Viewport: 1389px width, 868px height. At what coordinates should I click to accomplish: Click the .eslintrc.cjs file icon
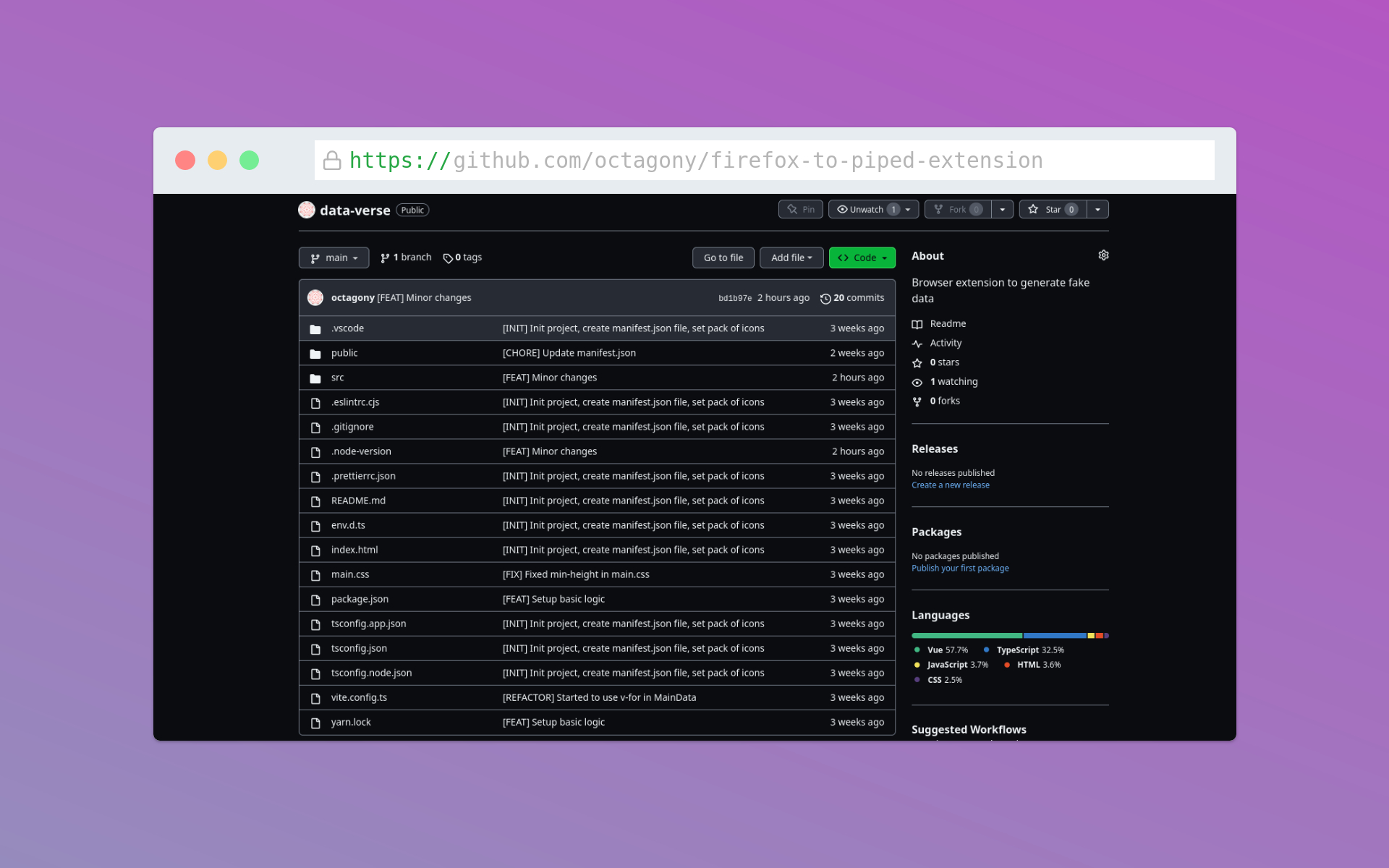(x=315, y=403)
